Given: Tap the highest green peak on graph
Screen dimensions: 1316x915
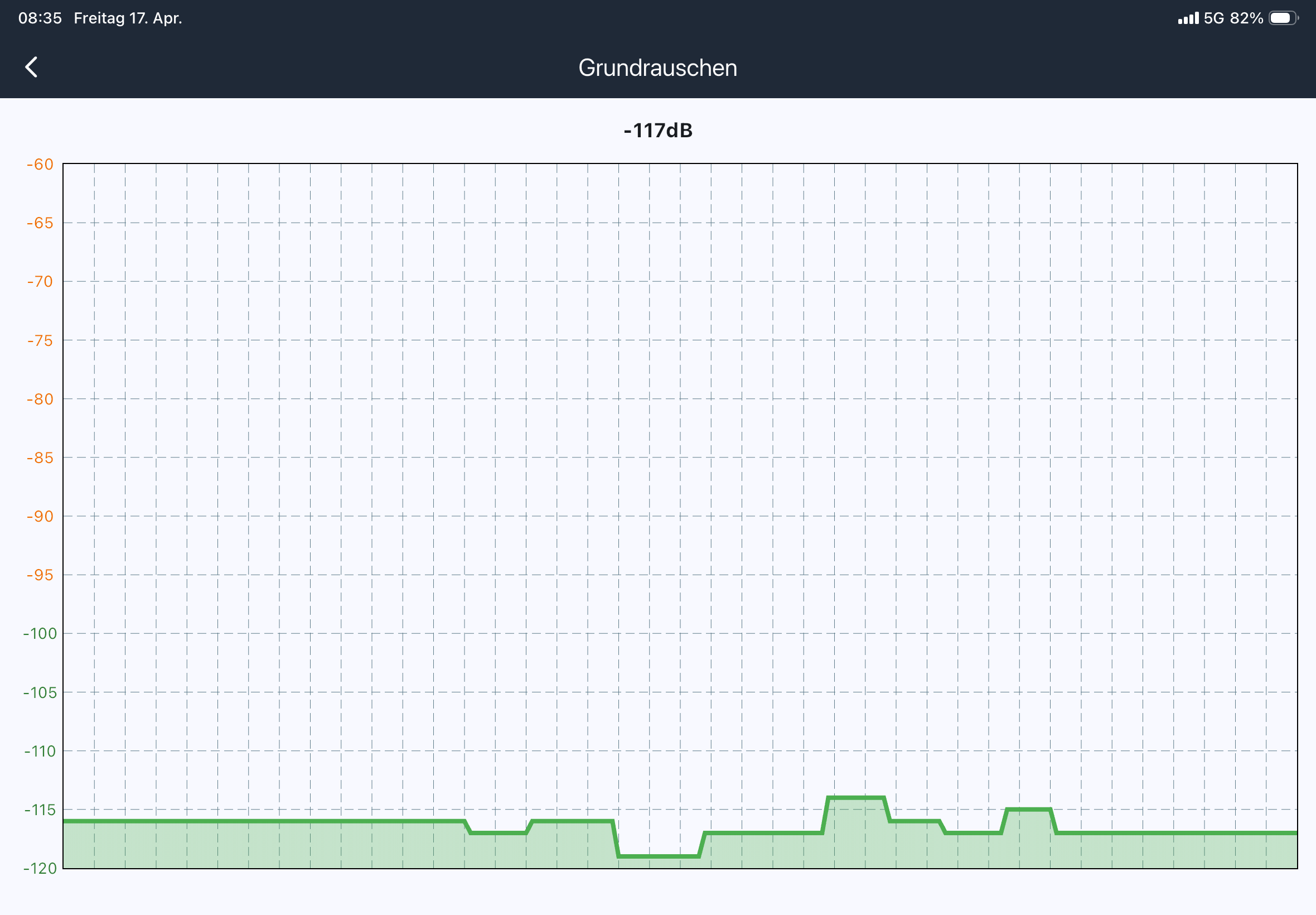Looking at the screenshot, I should tap(856, 797).
